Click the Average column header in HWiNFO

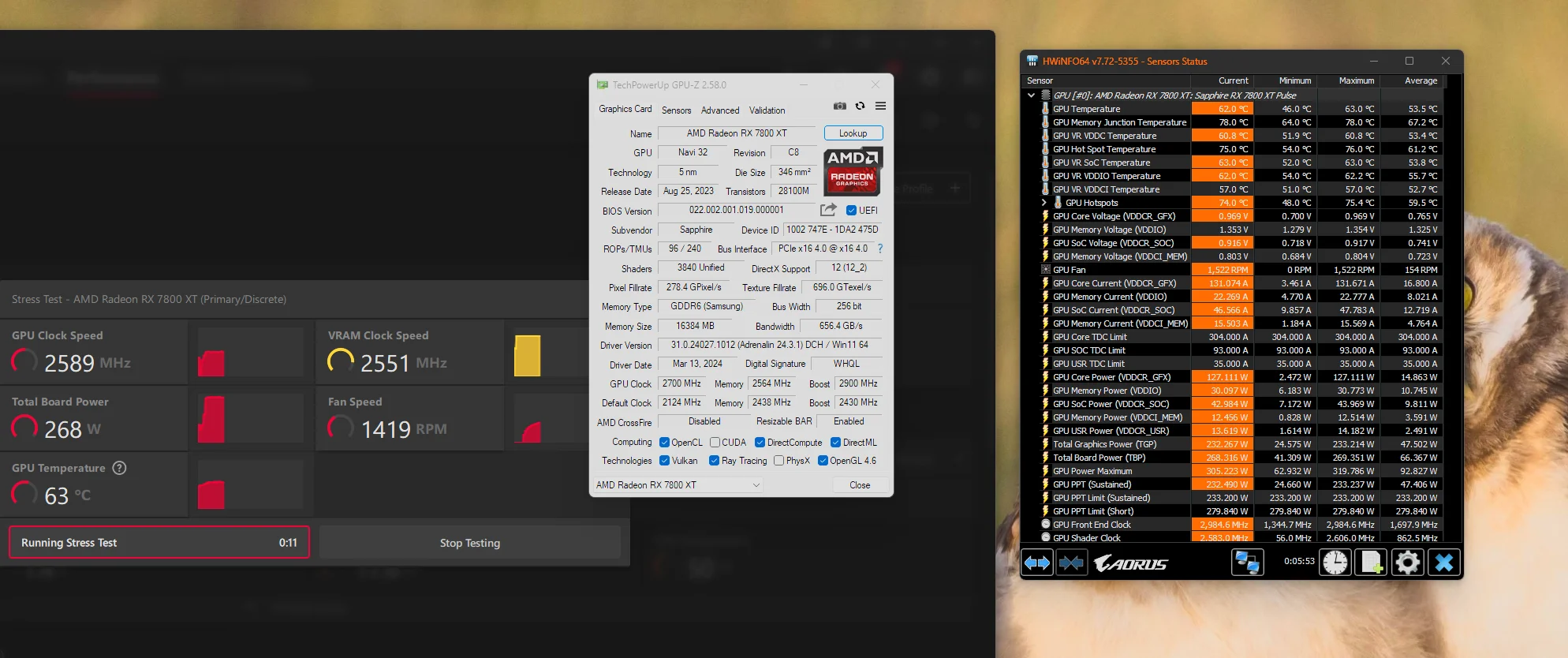(1412, 80)
